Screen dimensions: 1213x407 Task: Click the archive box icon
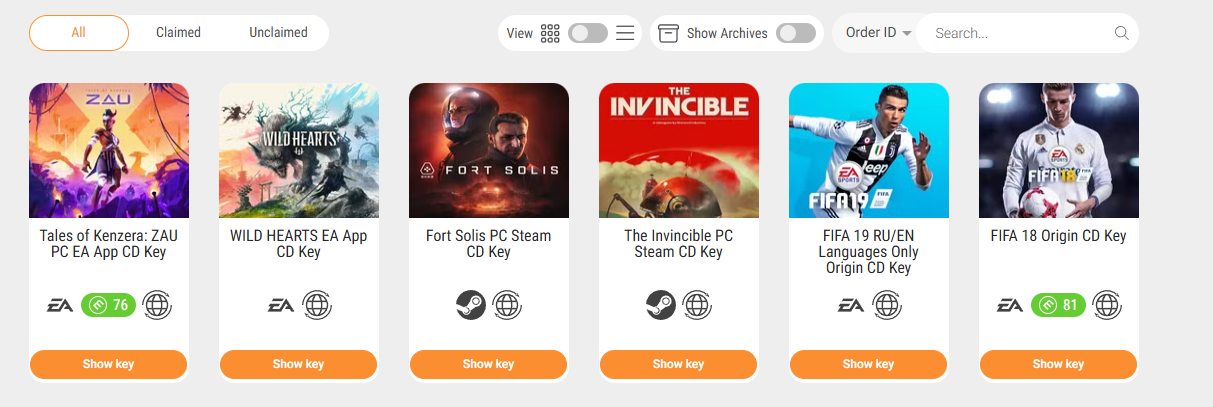click(669, 33)
